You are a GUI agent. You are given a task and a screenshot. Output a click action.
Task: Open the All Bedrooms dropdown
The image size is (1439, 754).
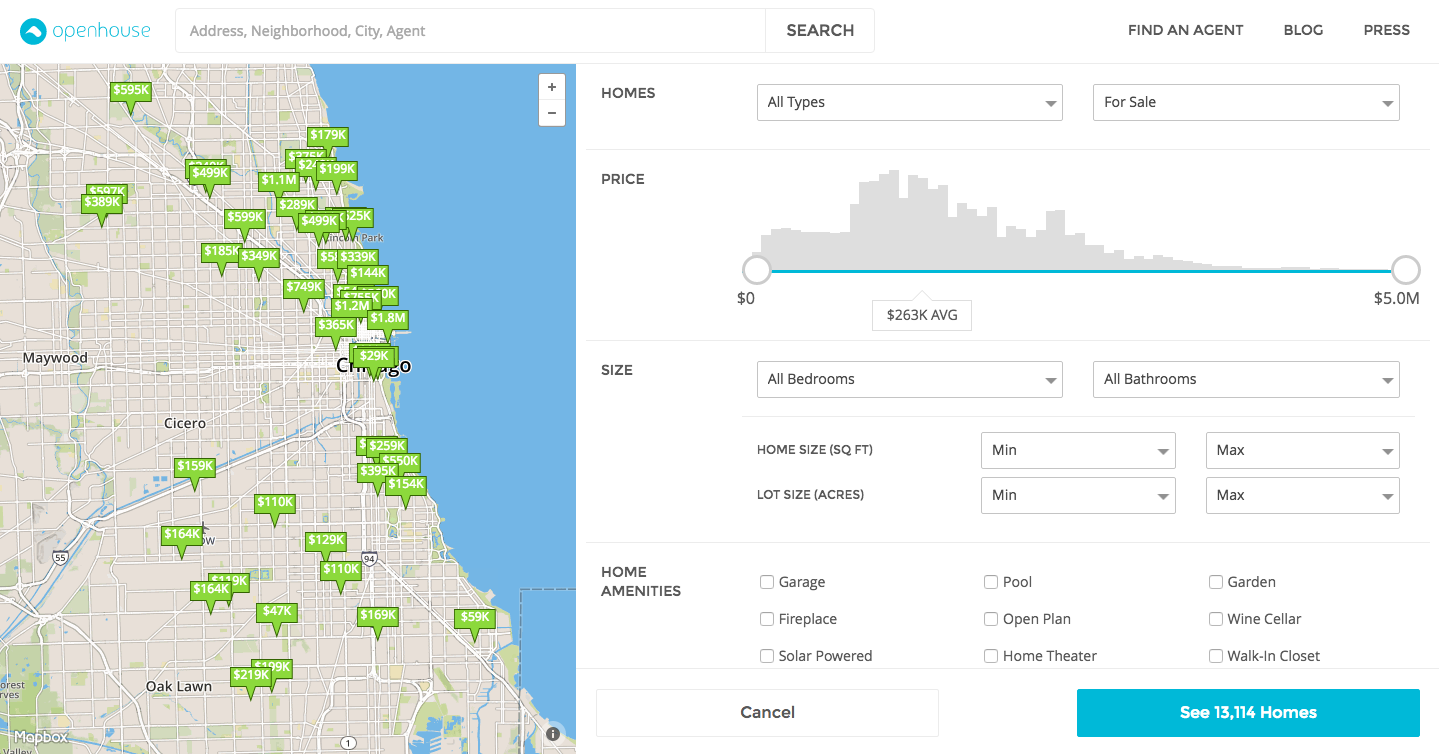tap(909, 379)
